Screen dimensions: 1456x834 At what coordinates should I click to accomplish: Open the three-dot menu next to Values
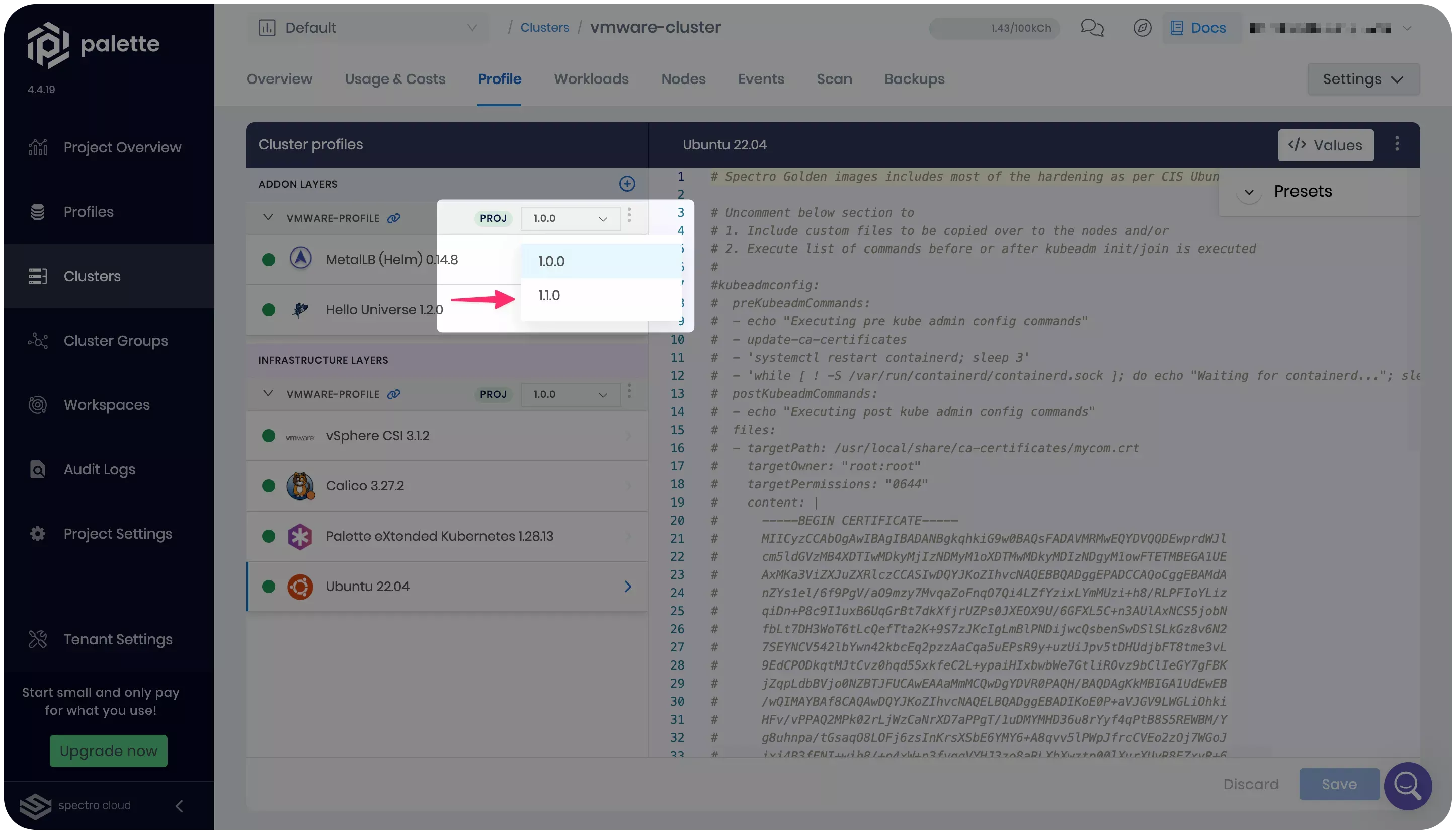pos(1398,144)
